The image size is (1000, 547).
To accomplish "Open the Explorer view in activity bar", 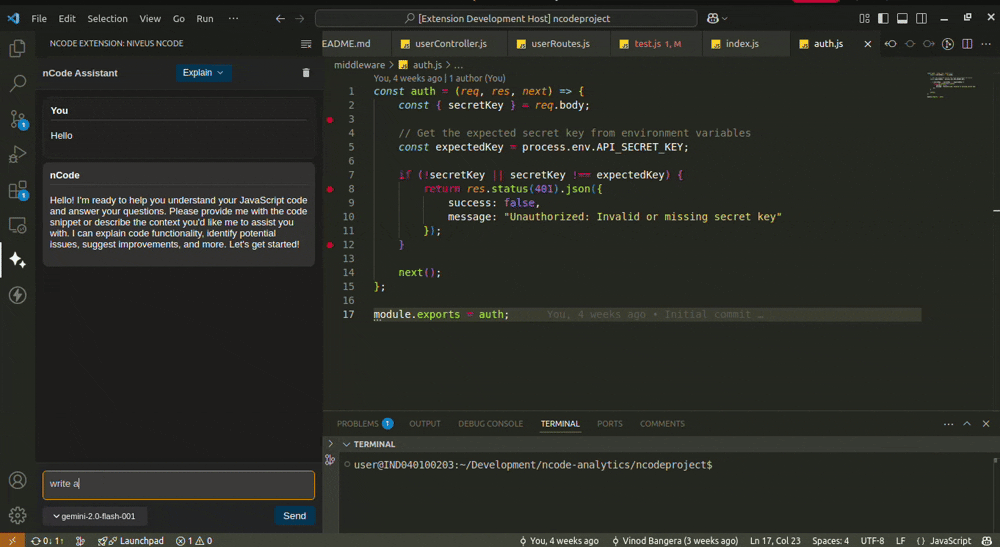I will (x=17, y=48).
